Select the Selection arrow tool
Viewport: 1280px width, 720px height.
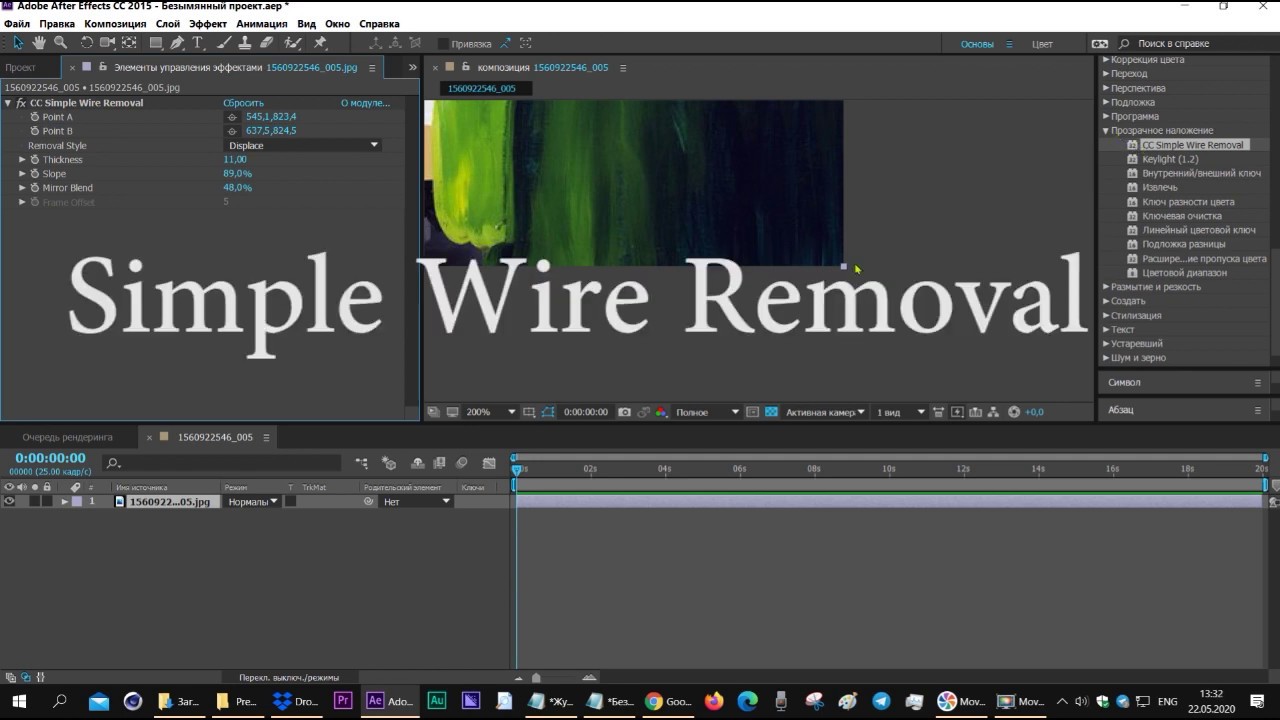18,43
